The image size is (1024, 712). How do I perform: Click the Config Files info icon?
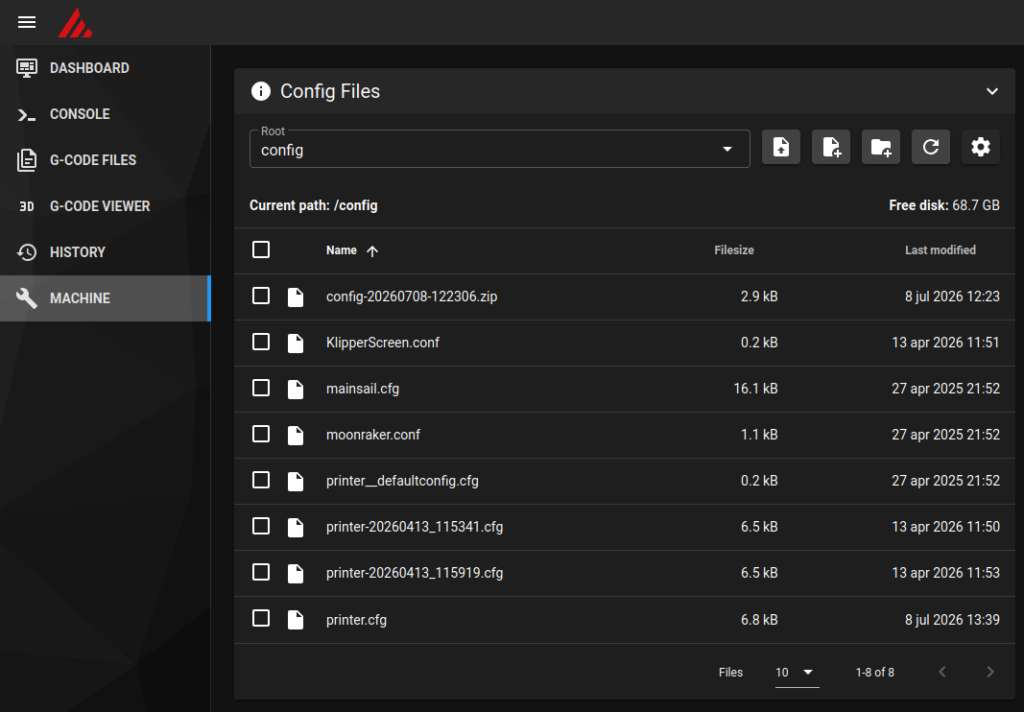pos(261,91)
